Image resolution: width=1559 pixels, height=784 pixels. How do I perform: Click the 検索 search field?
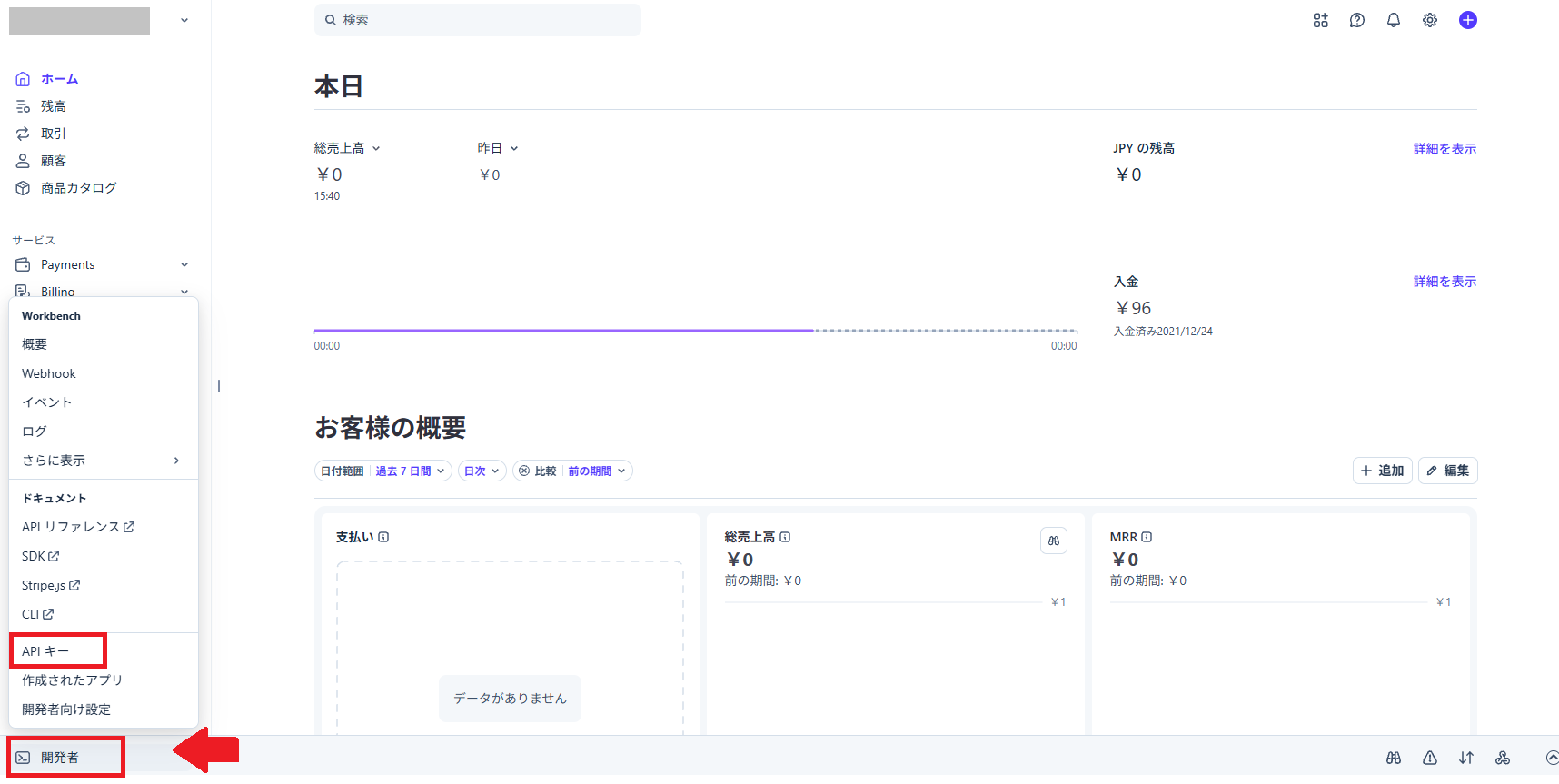(478, 20)
